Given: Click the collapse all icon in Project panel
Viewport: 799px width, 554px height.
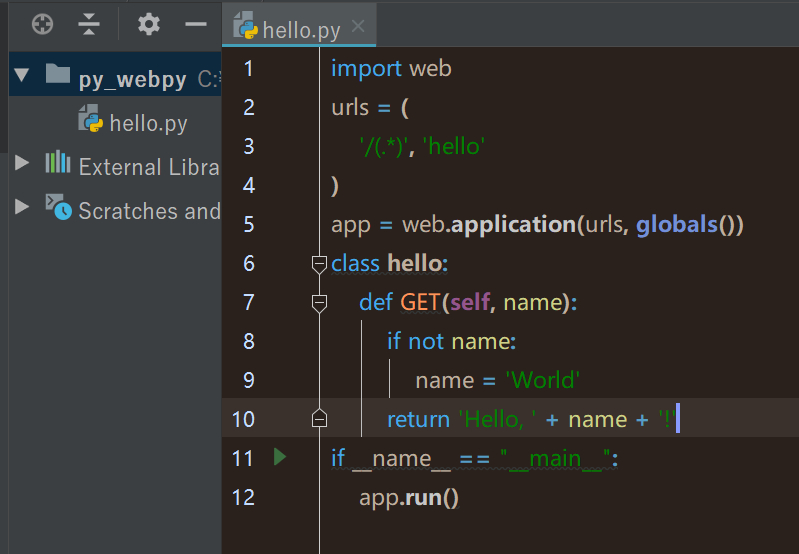Looking at the screenshot, I should [90, 24].
